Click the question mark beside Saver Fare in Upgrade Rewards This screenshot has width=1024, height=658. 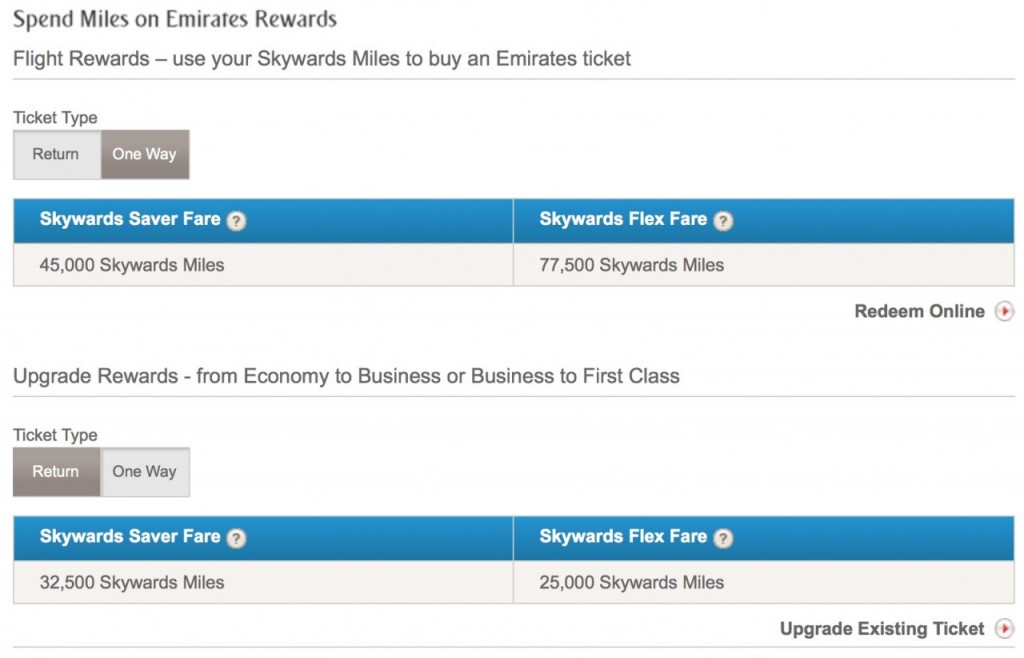237,537
